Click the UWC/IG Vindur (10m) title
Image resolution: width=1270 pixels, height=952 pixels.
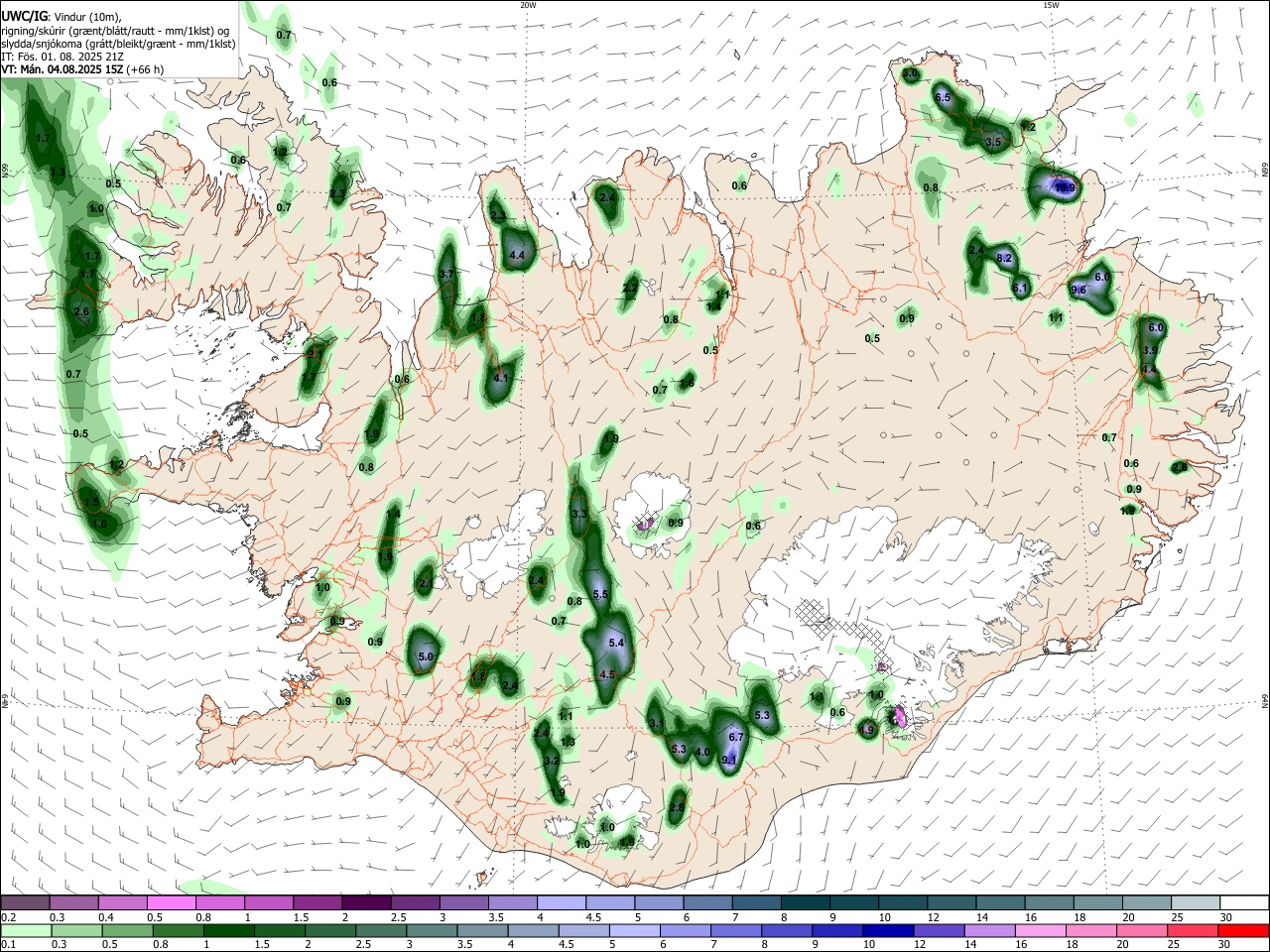click(62, 17)
